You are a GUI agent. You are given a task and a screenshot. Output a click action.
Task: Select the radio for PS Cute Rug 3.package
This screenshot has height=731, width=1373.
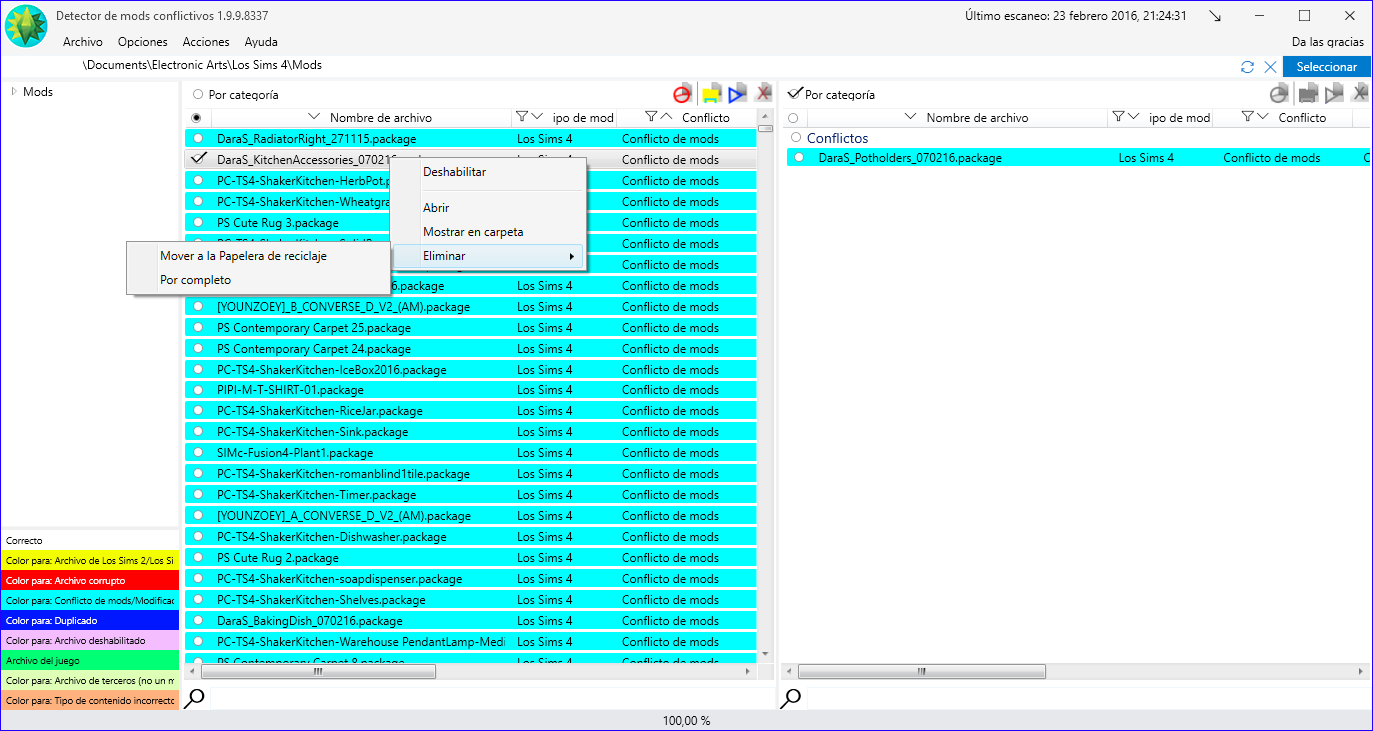tap(198, 223)
